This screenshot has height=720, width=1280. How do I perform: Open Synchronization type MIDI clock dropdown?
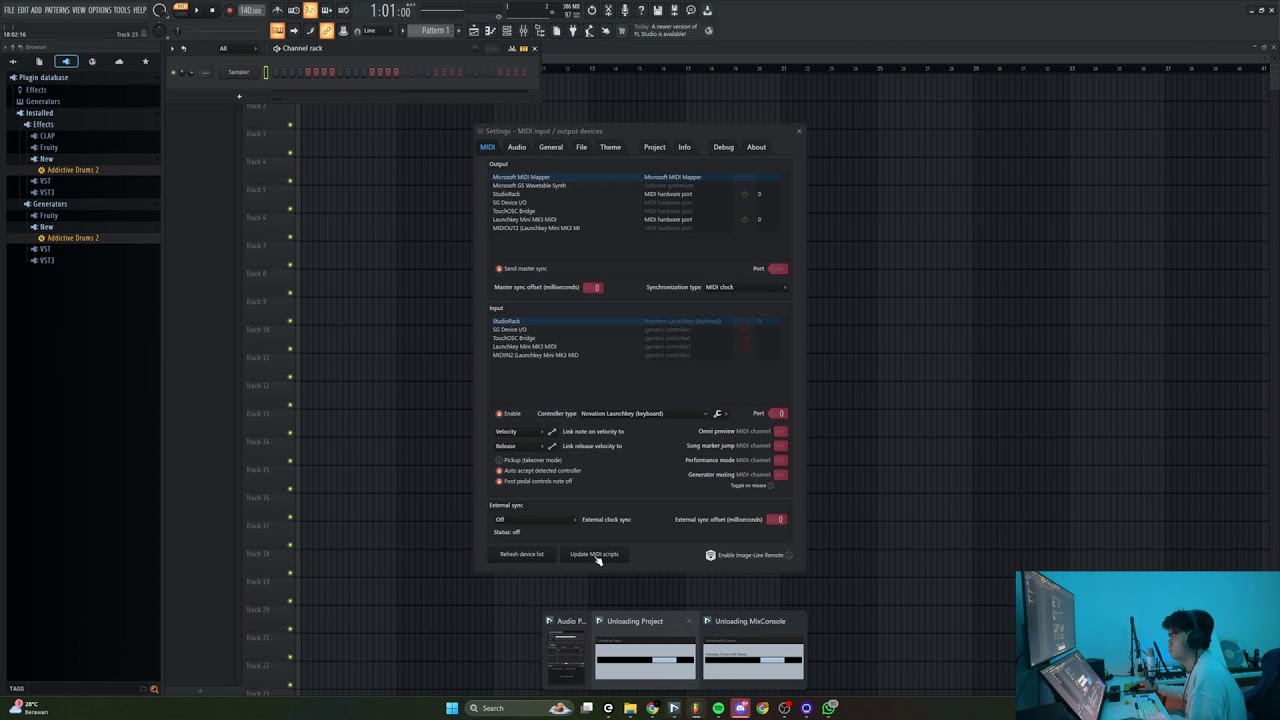(x=746, y=287)
